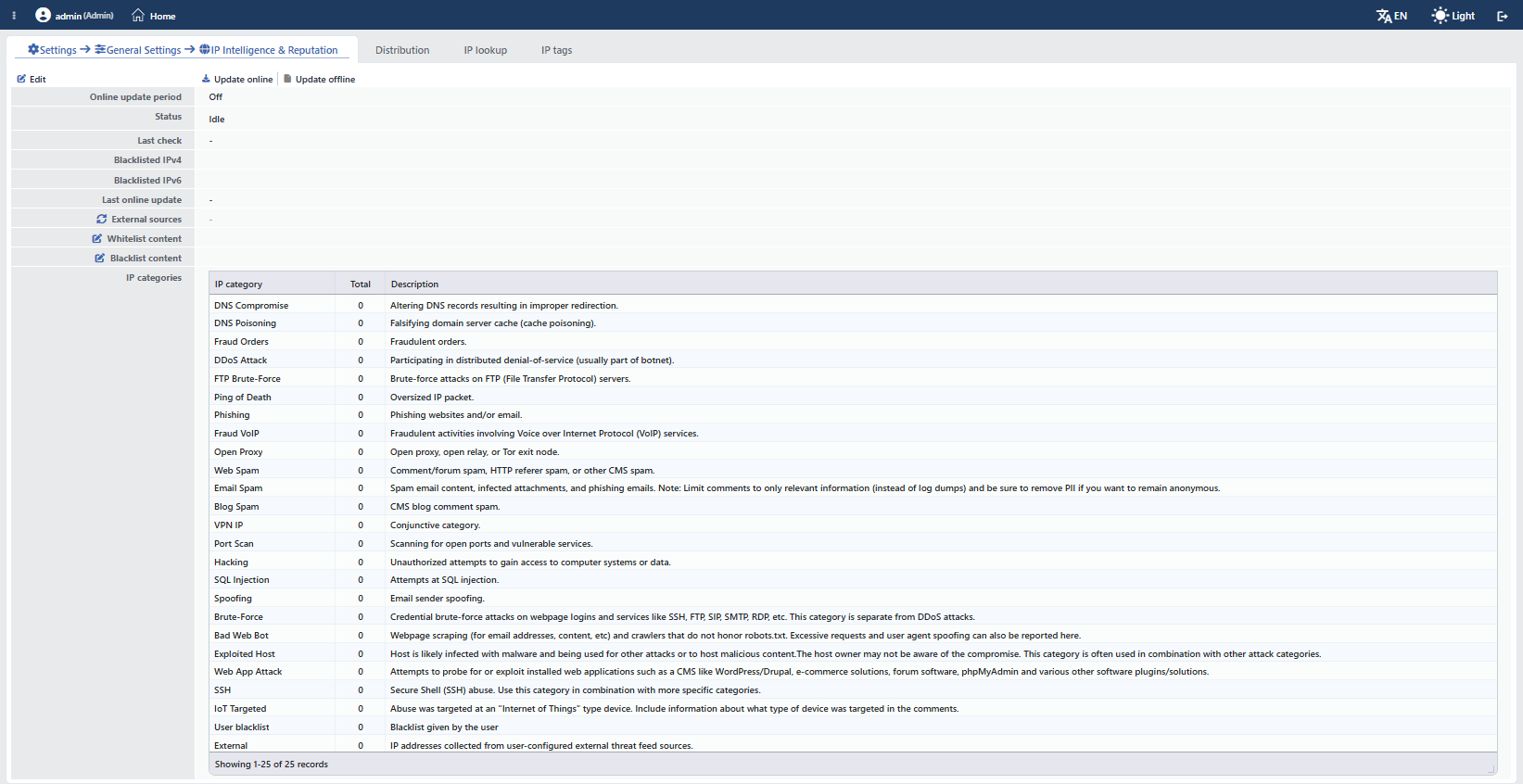Select the Fraud Orders row
Screen dimensions: 1523x784
(x=853, y=341)
